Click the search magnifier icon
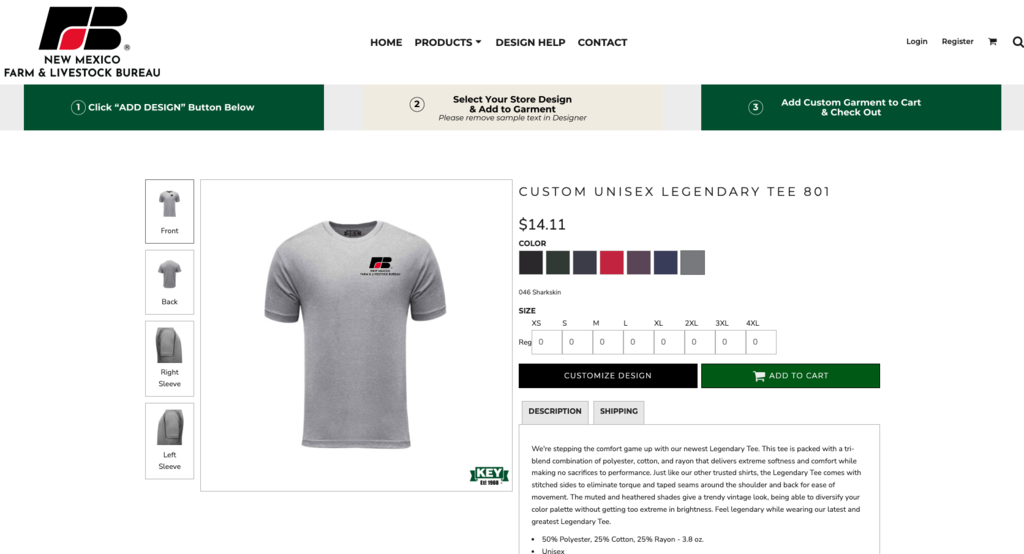Screen dimensions: 1024x554 [x=1017, y=42]
